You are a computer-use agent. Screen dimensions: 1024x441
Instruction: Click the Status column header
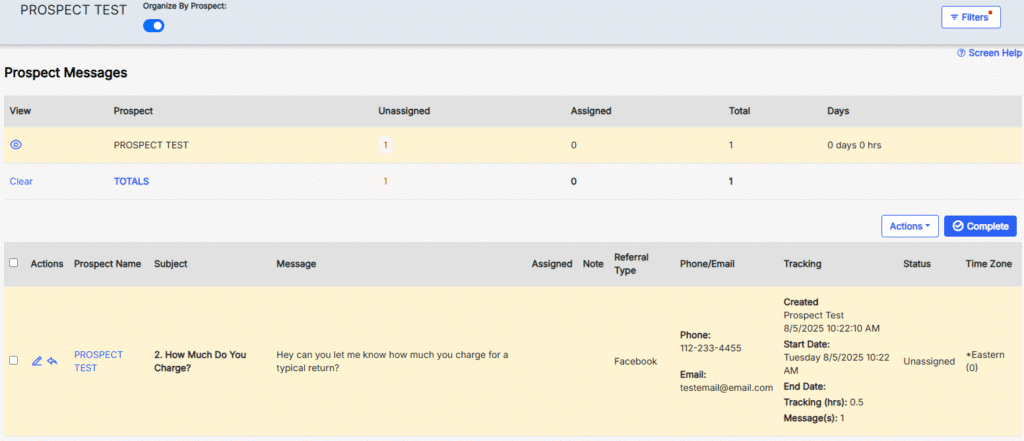coord(916,264)
